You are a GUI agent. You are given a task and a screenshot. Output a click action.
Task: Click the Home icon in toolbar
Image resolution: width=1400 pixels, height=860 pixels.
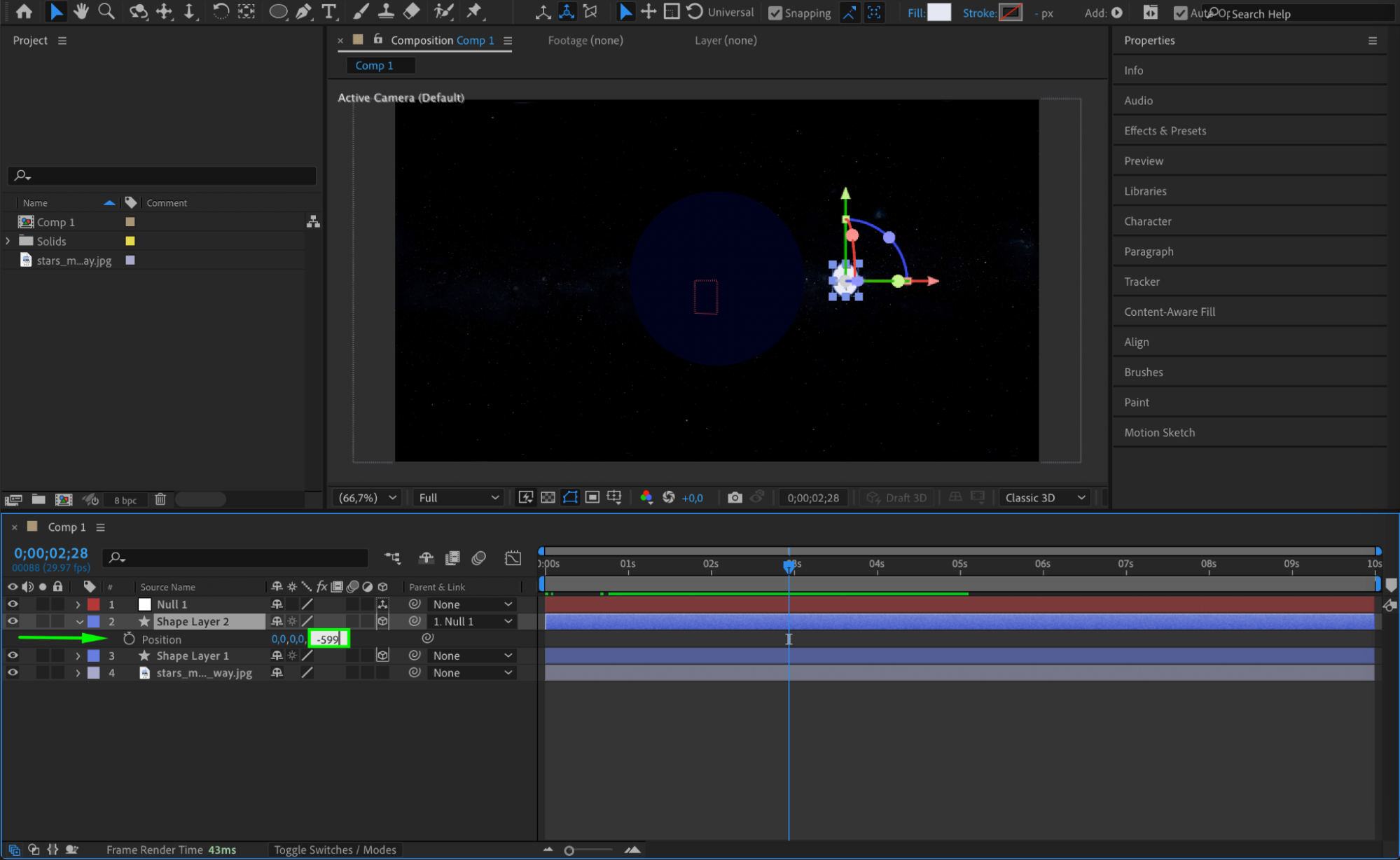tap(24, 11)
